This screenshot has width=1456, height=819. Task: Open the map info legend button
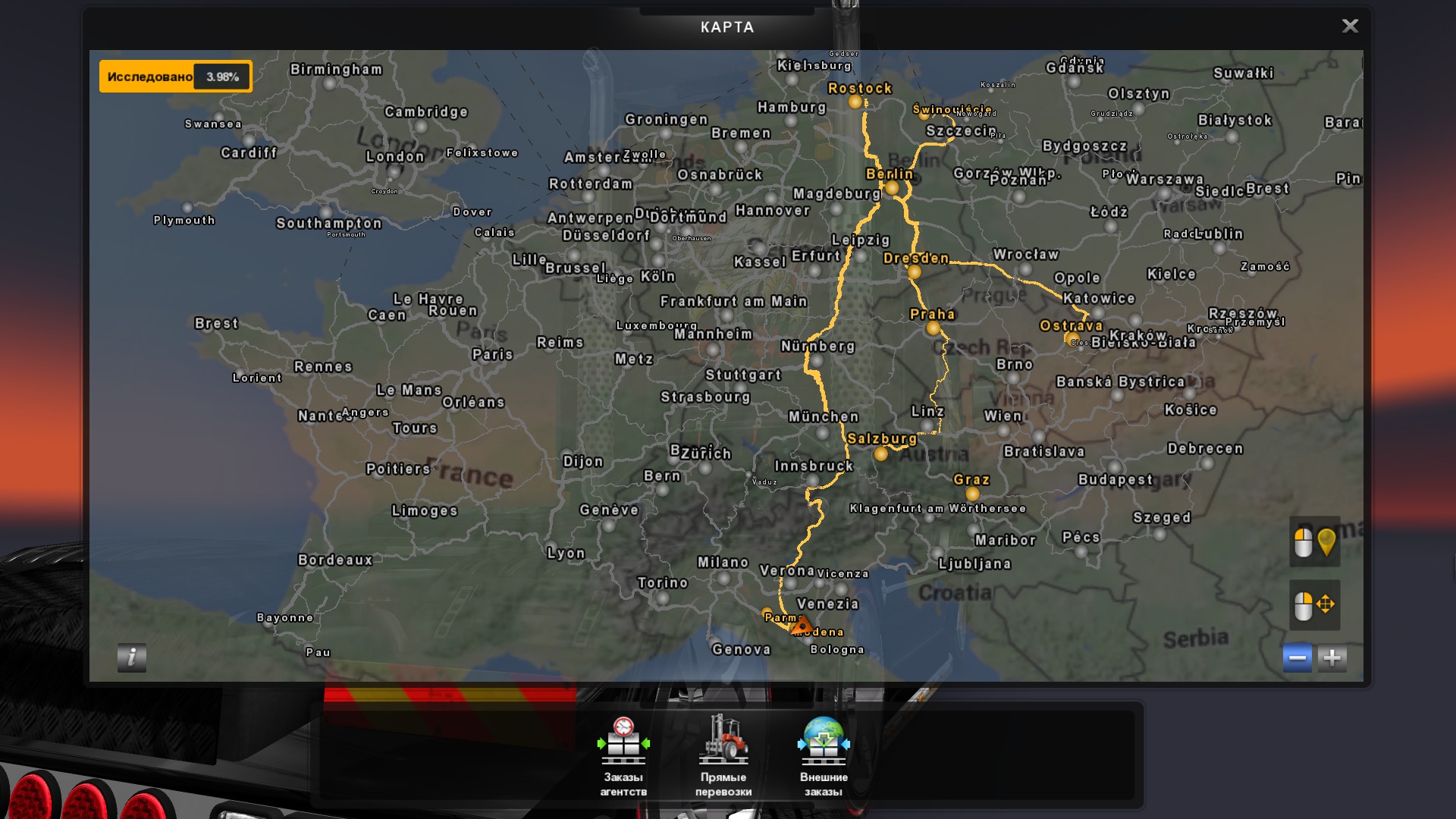pos(132,657)
